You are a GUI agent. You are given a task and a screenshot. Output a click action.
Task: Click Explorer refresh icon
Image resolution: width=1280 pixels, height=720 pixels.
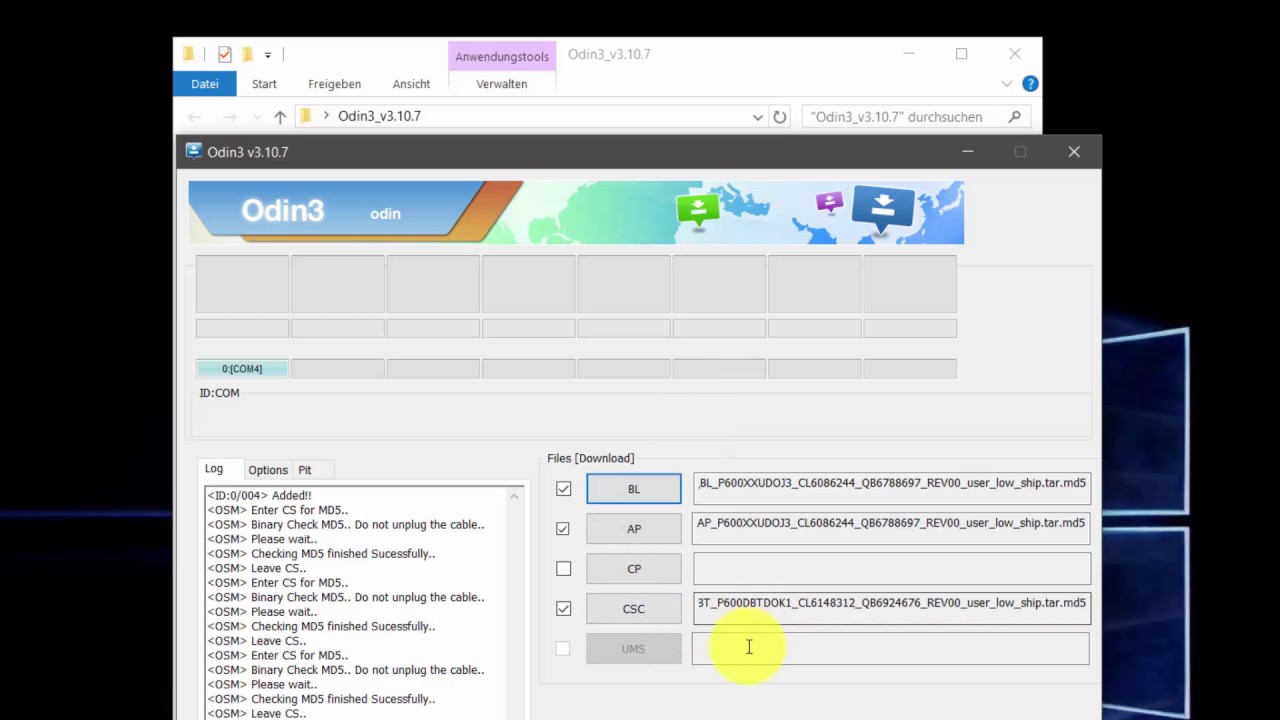tap(780, 117)
